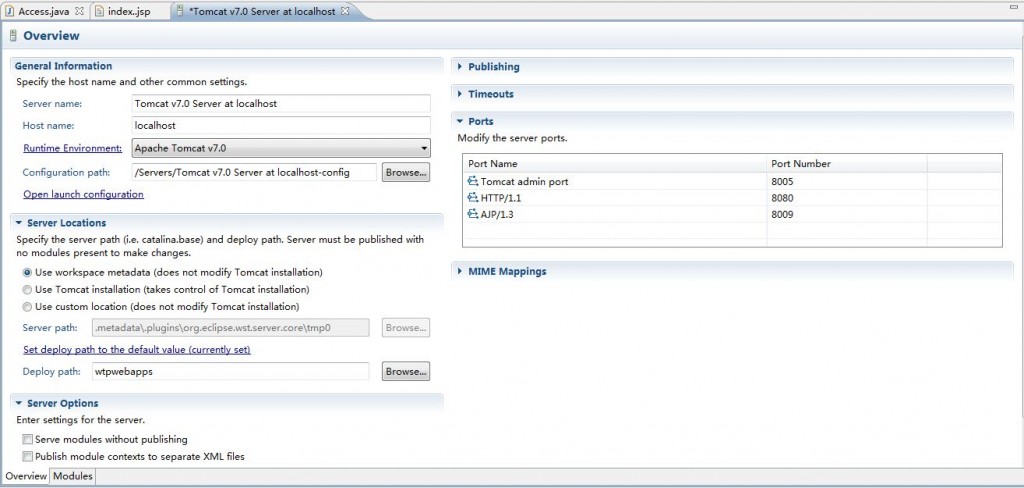The width and height of the screenshot is (1024, 488).
Task: Expand the MIME Mappings section
Action: point(460,271)
